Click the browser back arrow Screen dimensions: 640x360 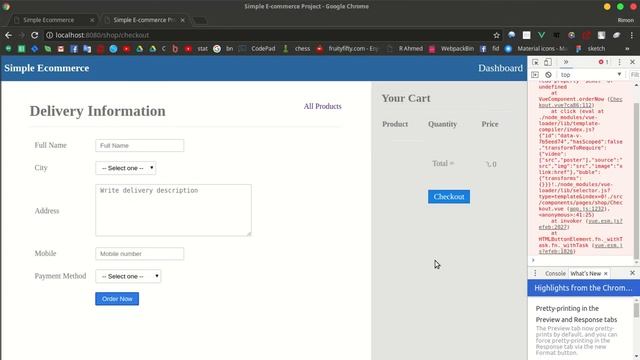point(8,35)
